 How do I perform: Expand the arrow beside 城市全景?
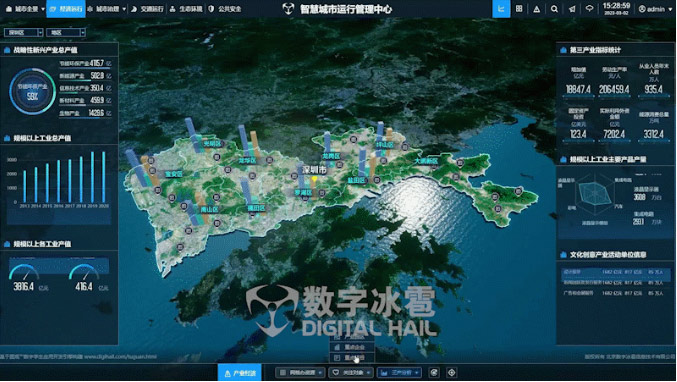[43, 9]
